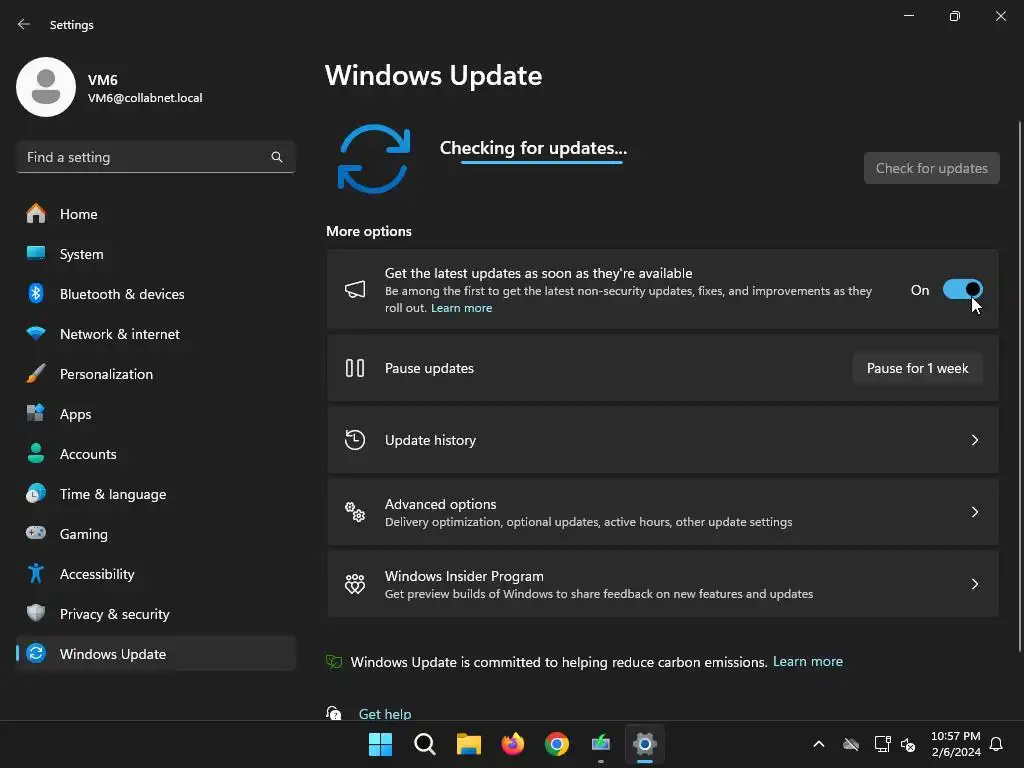Click the Apps icon in sidebar
Viewport: 1024px width, 768px height.
pyautogui.click(x=36, y=413)
